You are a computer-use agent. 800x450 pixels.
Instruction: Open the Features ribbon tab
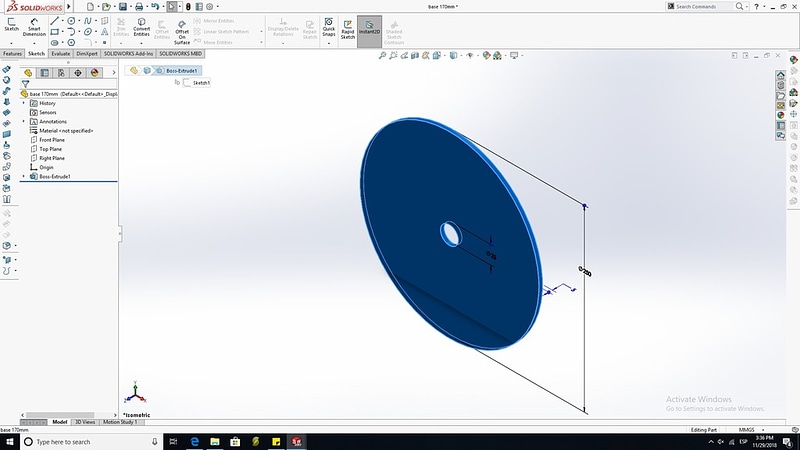coord(12,54)
